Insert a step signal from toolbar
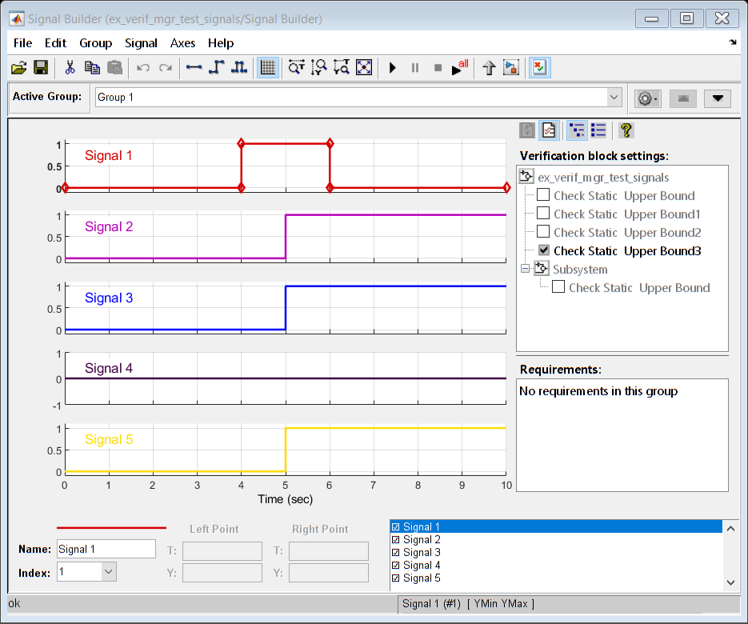The width and height of the screenshot is (748, 624). point(217,68)
